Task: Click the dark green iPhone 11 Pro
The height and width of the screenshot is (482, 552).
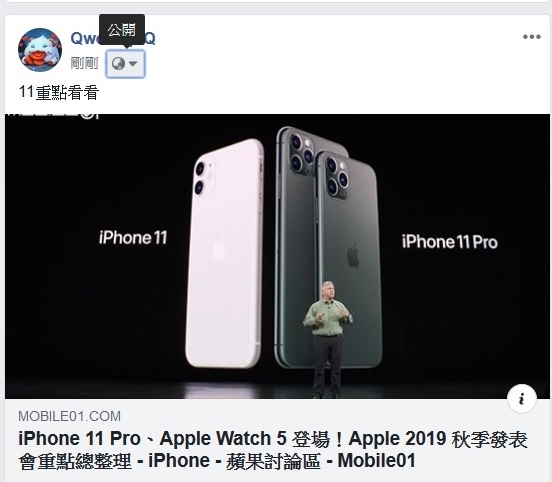Action: point(349,261)
